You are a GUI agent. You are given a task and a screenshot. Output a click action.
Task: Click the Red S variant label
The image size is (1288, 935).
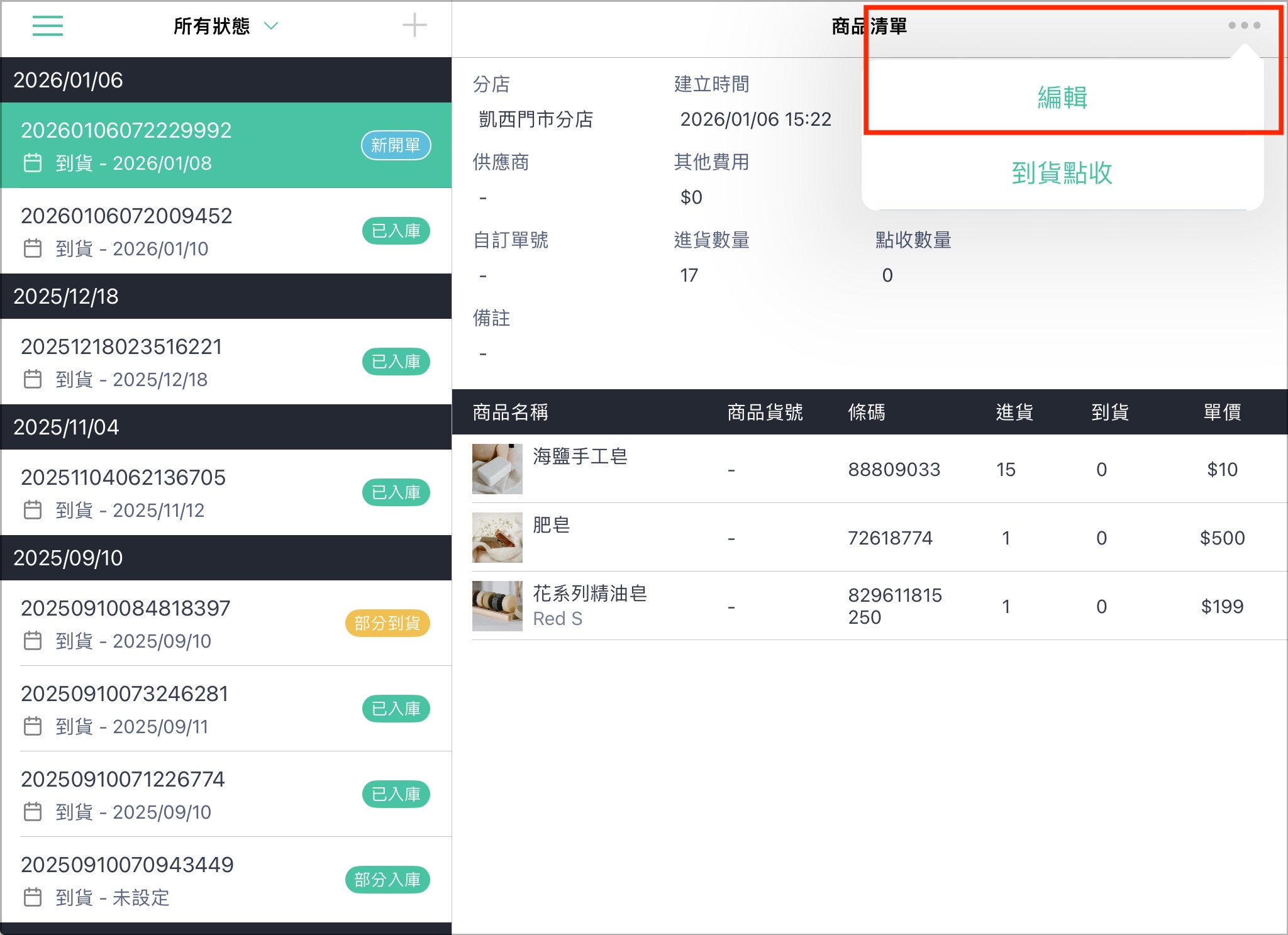(x=557, y=619)
